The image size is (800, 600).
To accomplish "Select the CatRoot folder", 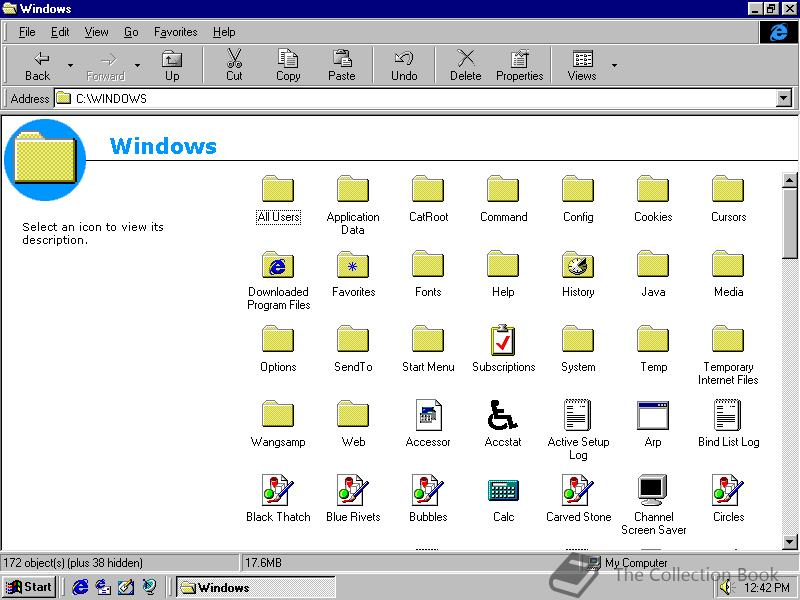I will click(x=428, y=199).
